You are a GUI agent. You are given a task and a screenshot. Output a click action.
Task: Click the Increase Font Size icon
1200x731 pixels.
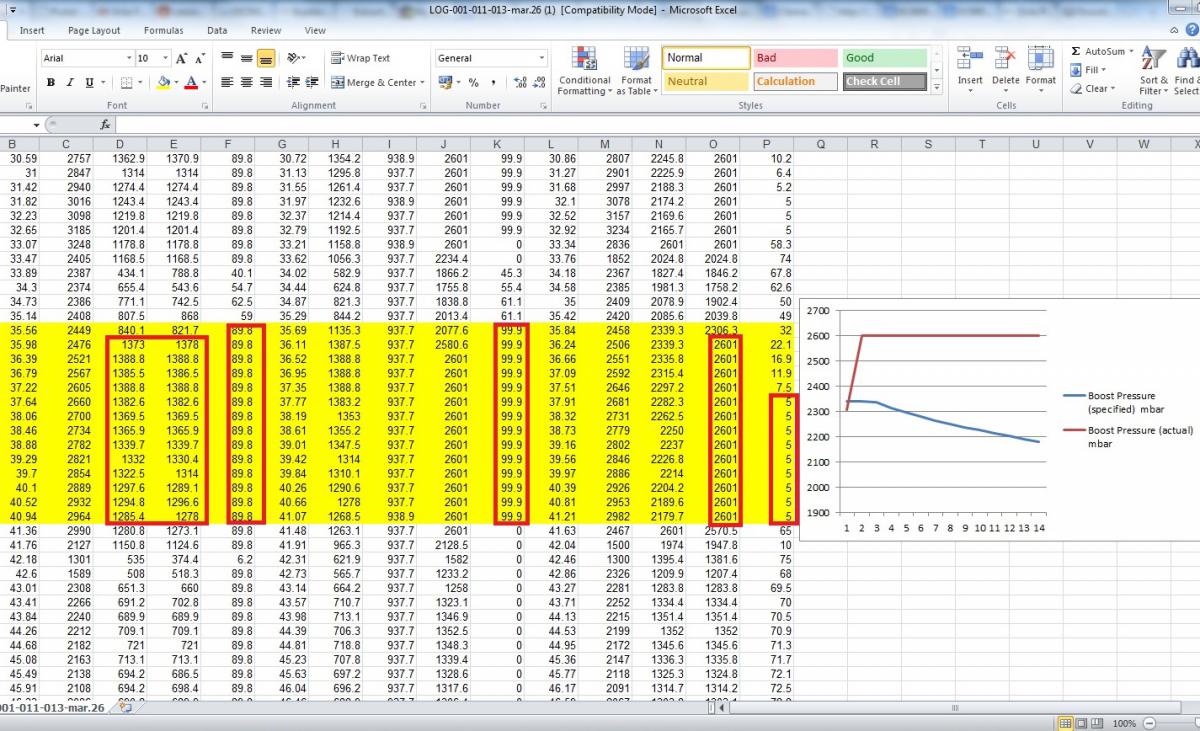(x=182, y=59)
